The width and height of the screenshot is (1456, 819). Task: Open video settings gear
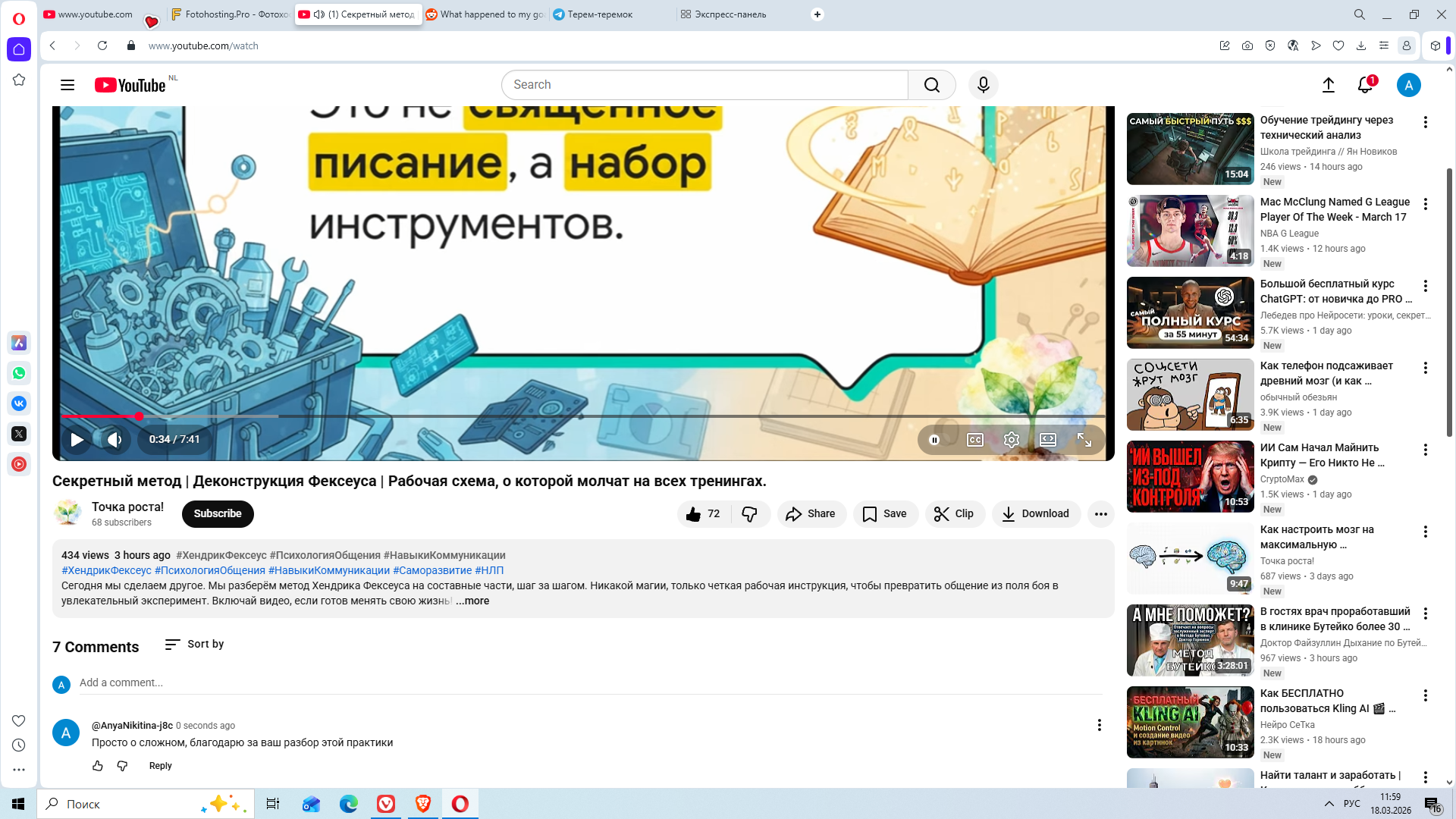pos(1011,440)
